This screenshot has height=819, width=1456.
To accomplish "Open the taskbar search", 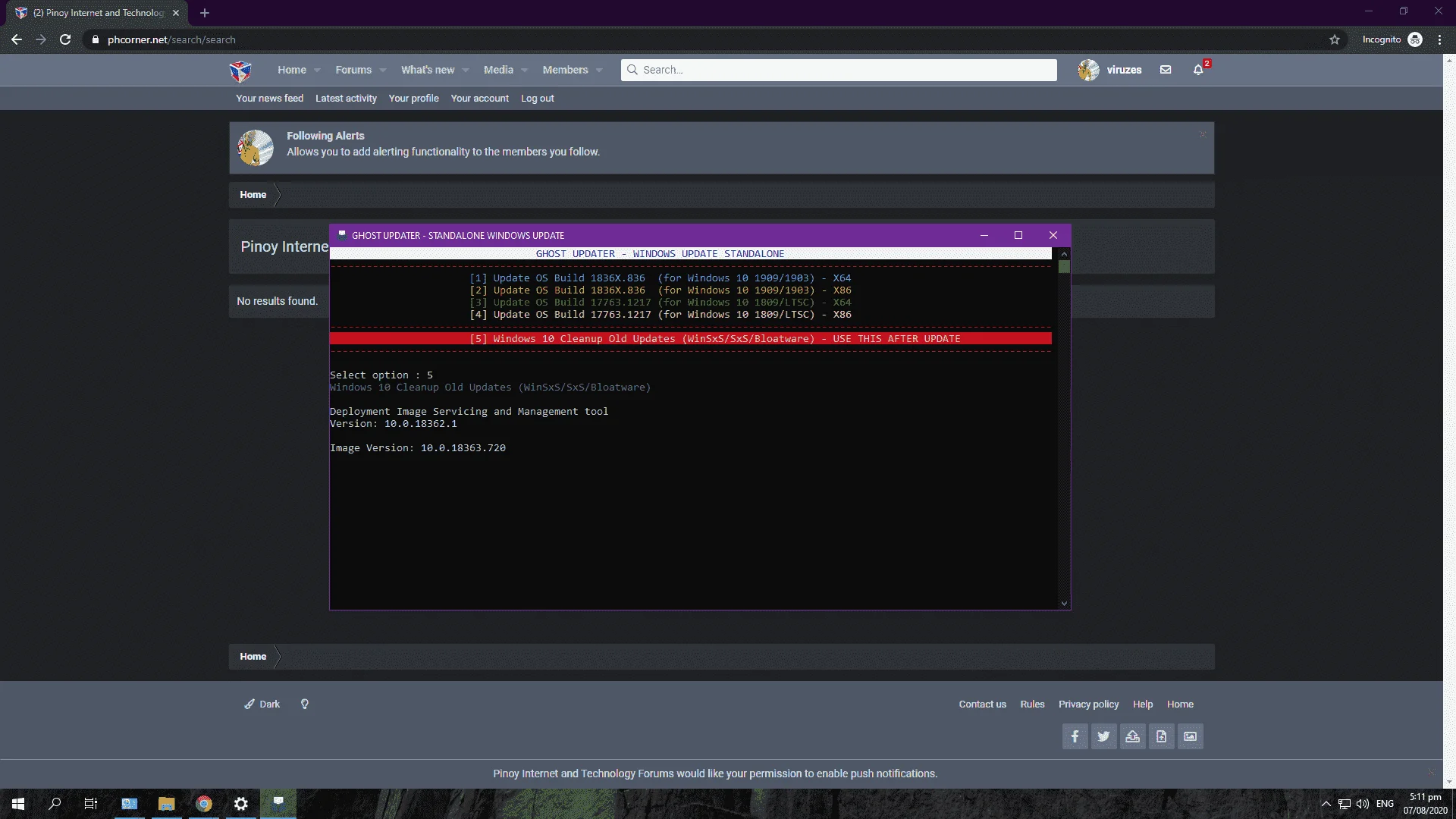I will (55, 804).
